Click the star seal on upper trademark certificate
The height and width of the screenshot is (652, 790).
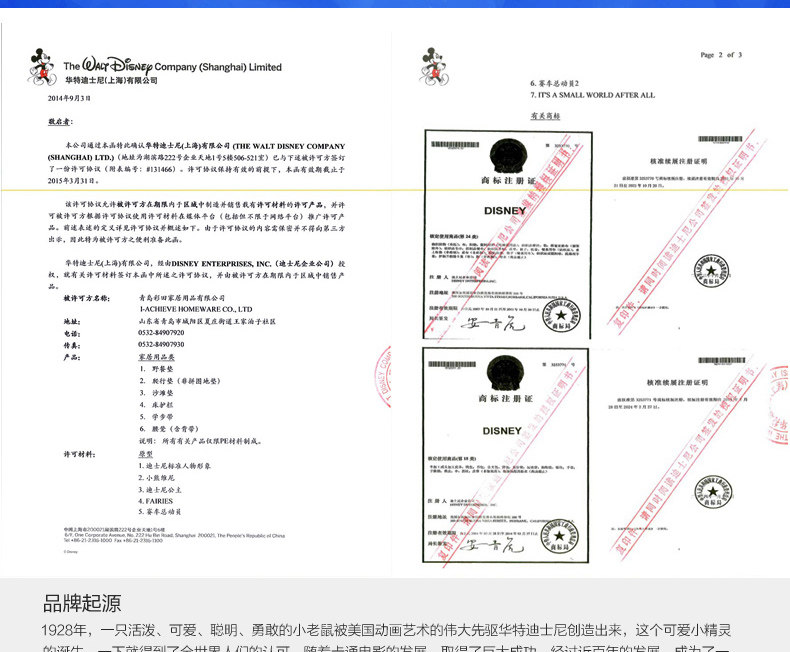coord(561,315)
